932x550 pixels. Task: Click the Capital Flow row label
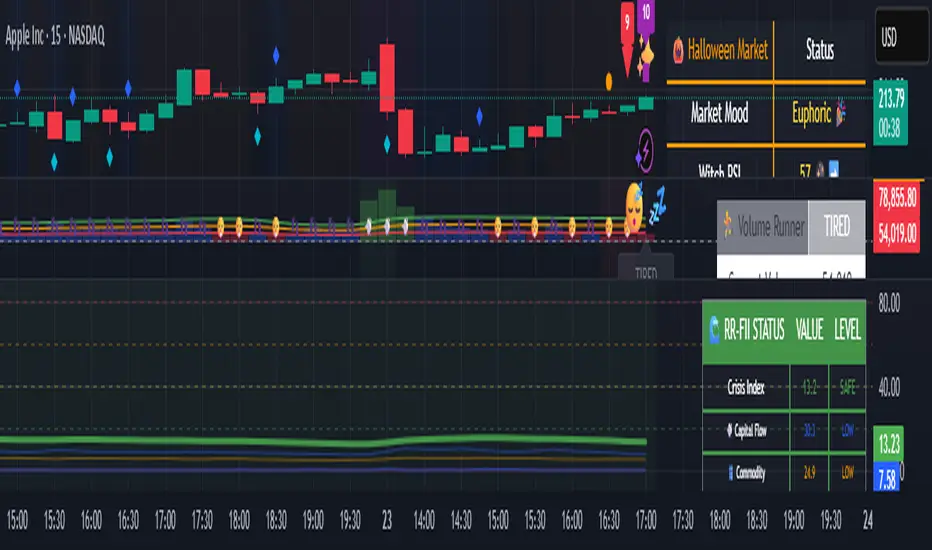point(746,430)
